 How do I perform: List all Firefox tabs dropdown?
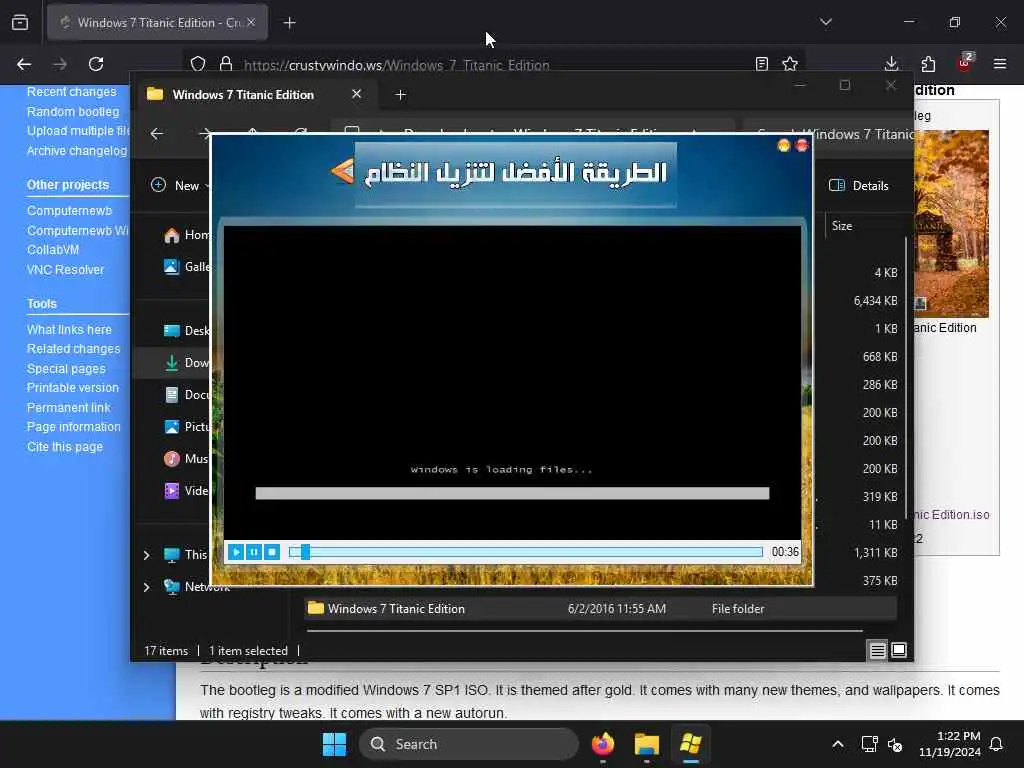(826, 22)
